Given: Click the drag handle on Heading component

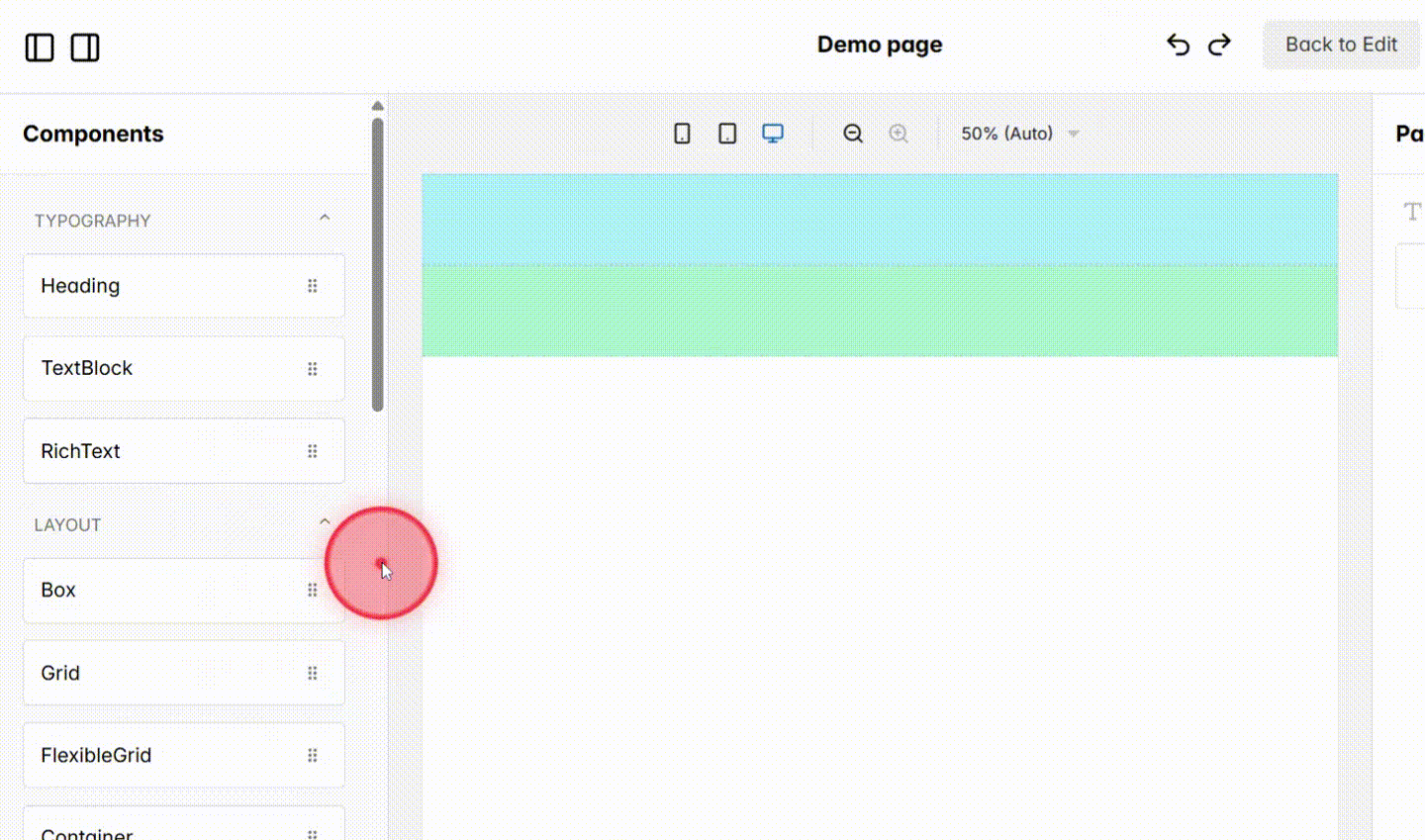Looking at the screenshot, I should (x=311, y=285).
